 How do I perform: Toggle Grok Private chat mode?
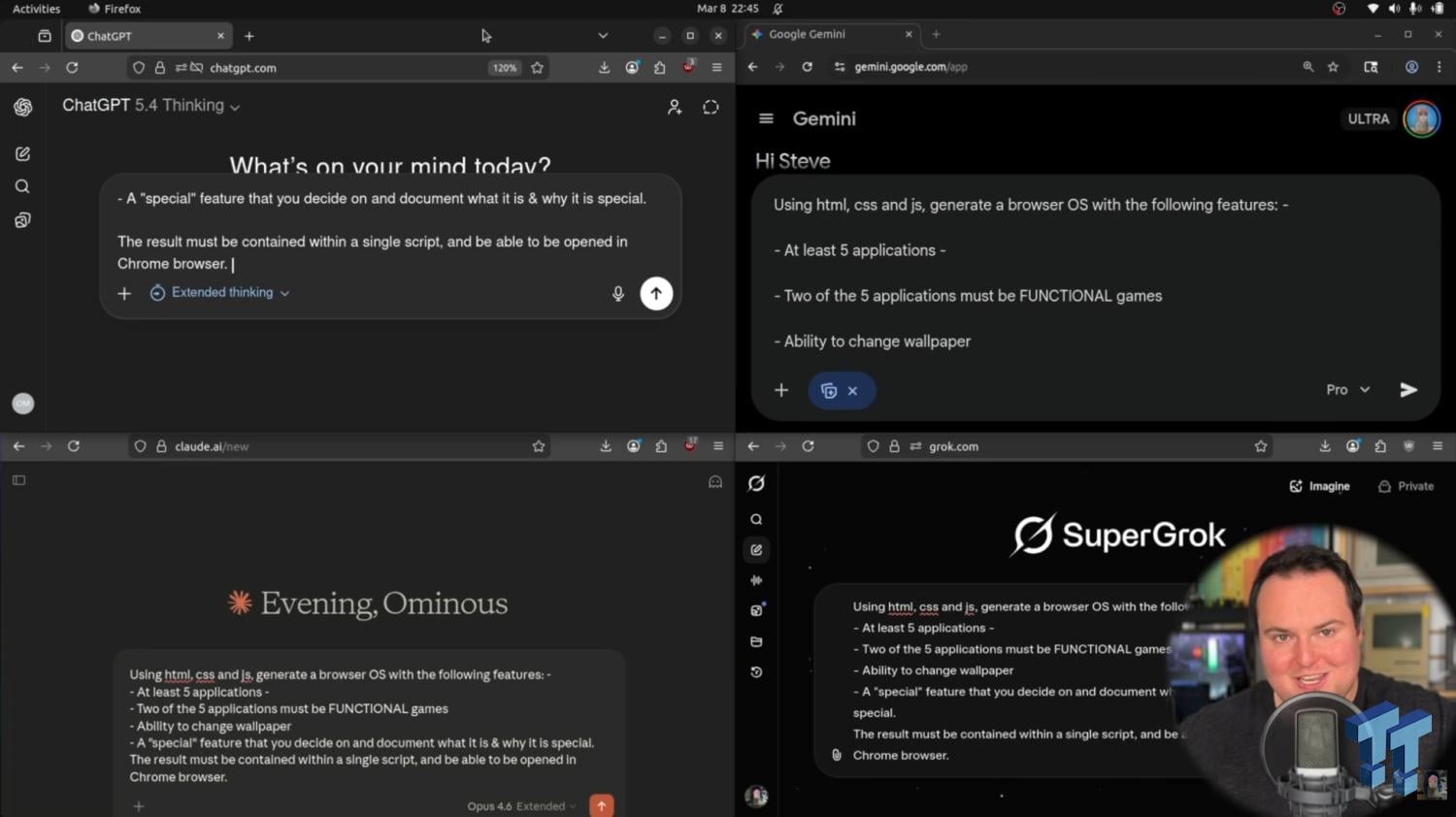(1406, 486)
